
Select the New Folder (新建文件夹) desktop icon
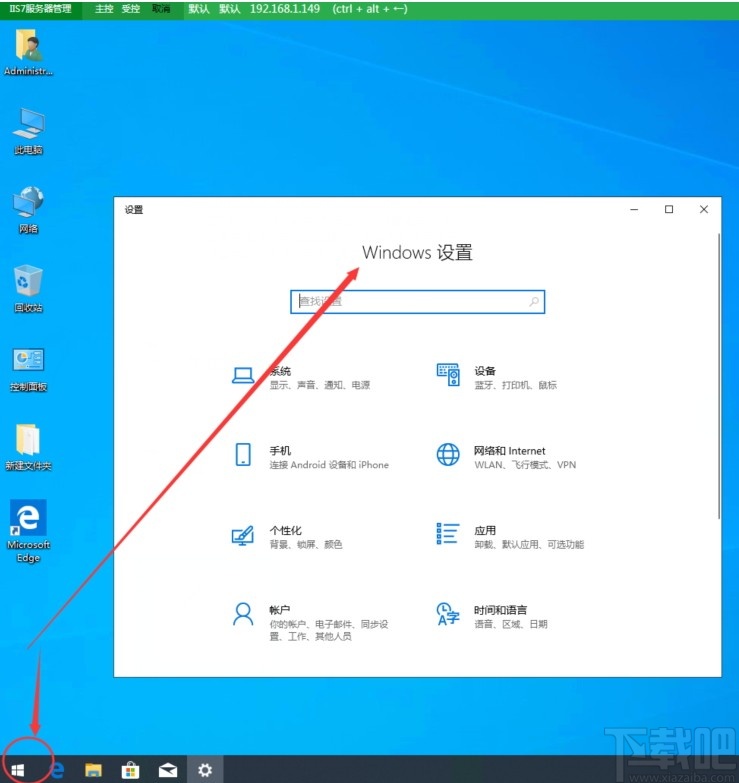28,447
